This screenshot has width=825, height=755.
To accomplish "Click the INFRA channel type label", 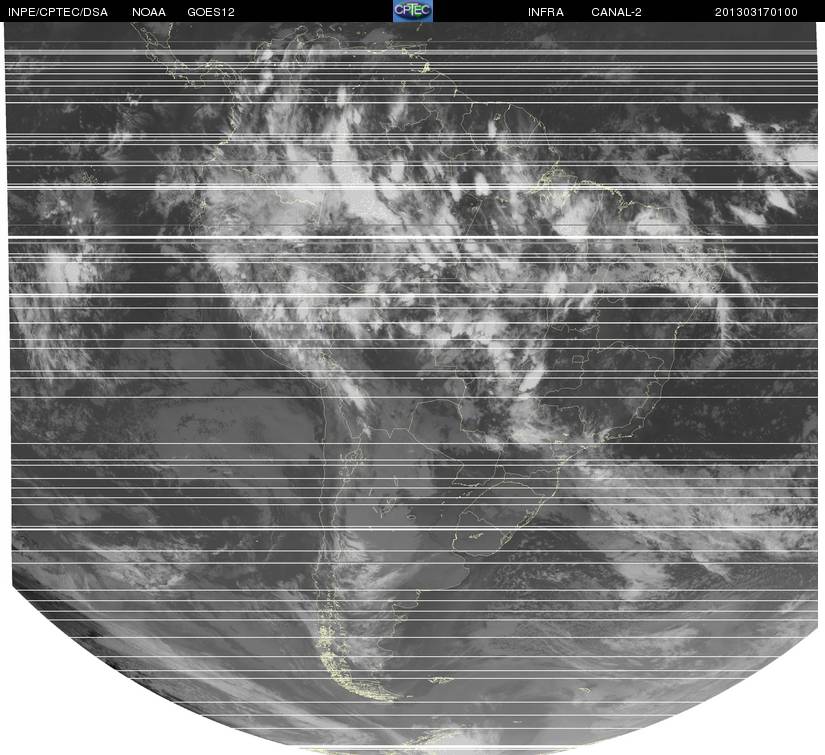I will (x=546, y=12).
